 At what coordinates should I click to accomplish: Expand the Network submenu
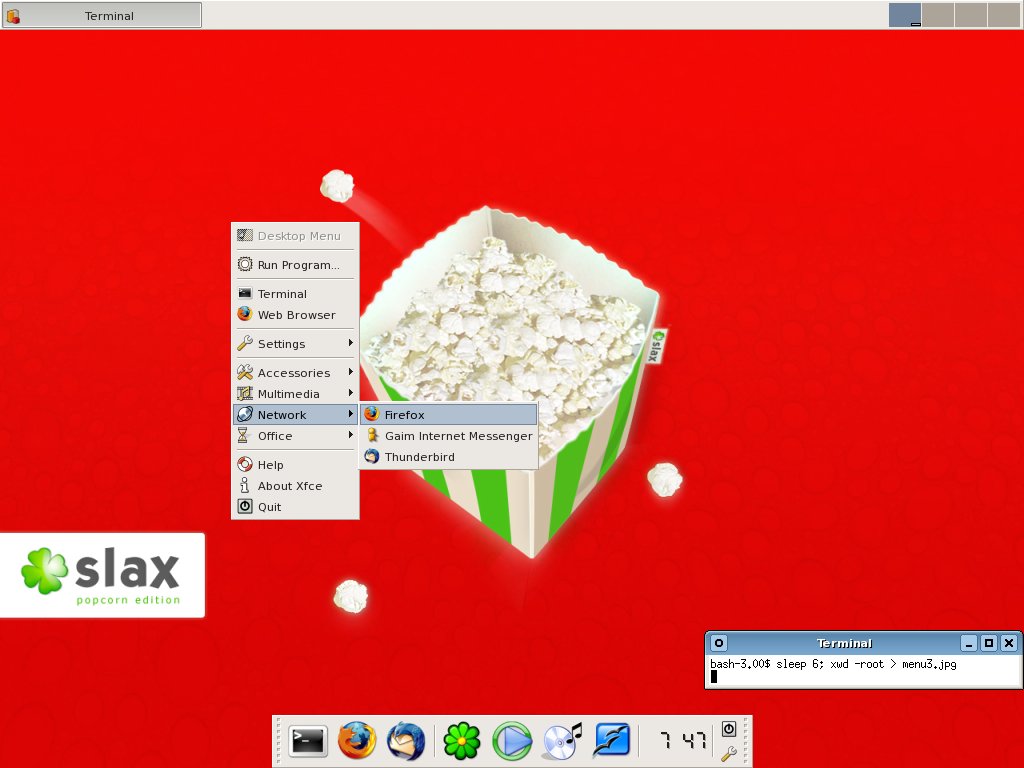[x=295, y=415]
